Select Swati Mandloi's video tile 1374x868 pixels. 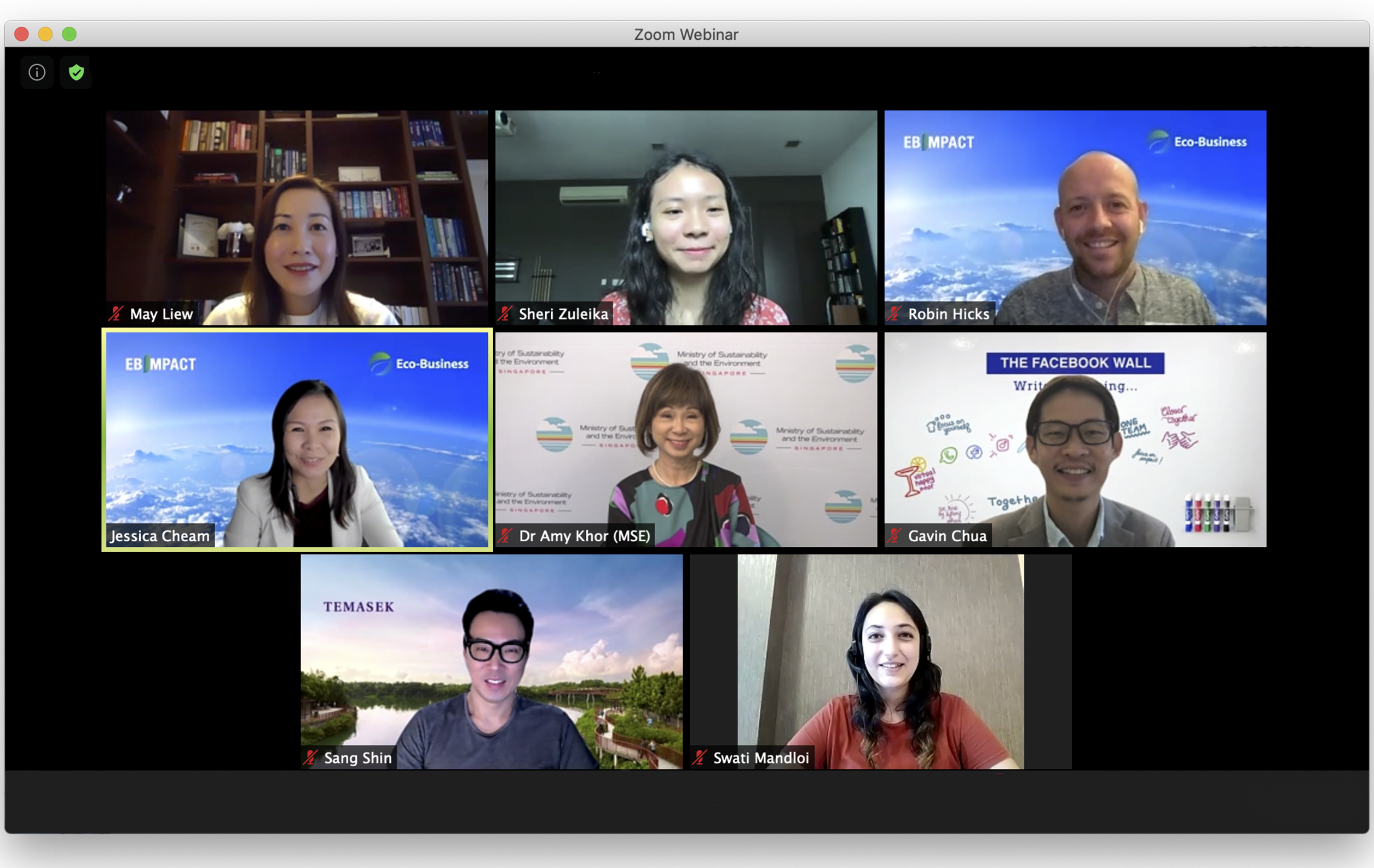880,662
